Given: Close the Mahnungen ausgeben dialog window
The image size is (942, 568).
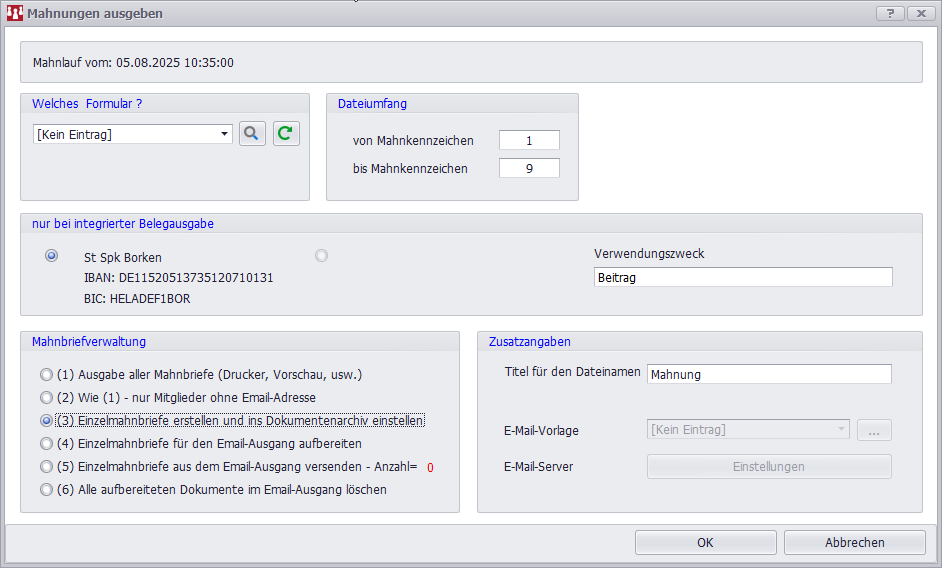Looking at the screenshot, I should tap(920, 13).
